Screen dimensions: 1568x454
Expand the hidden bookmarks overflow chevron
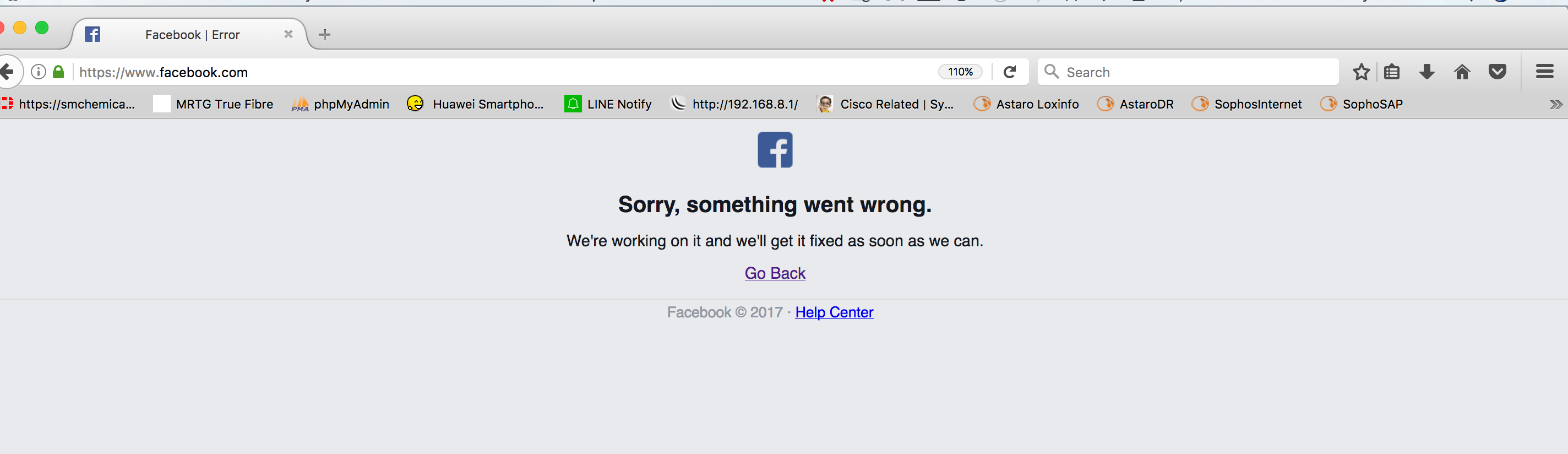click(x=1556, y=104)
